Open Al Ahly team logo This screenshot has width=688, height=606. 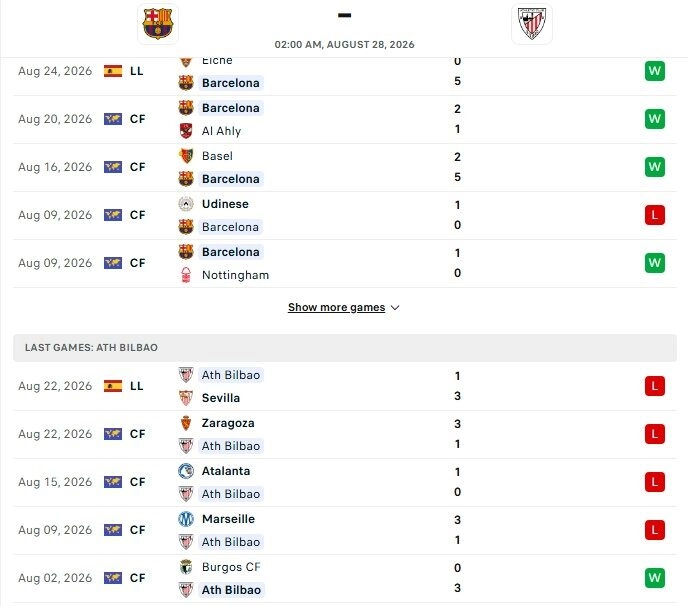186,131
